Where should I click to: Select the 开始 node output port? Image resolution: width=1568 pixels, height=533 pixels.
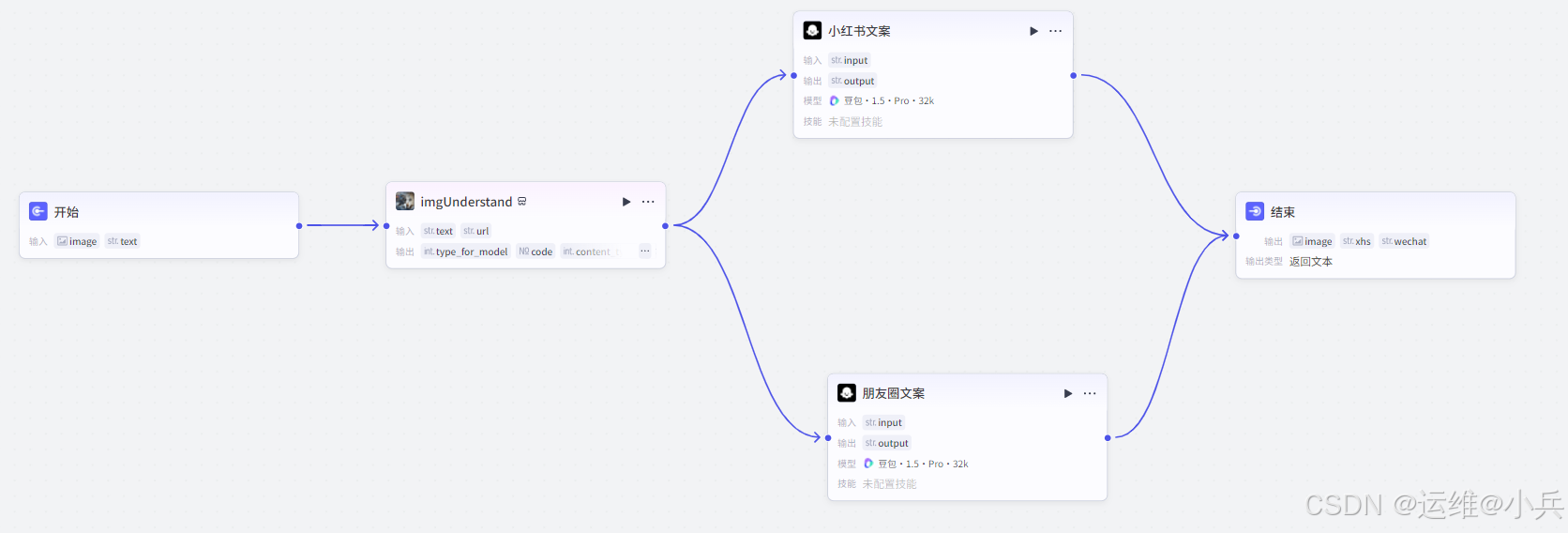299,225
